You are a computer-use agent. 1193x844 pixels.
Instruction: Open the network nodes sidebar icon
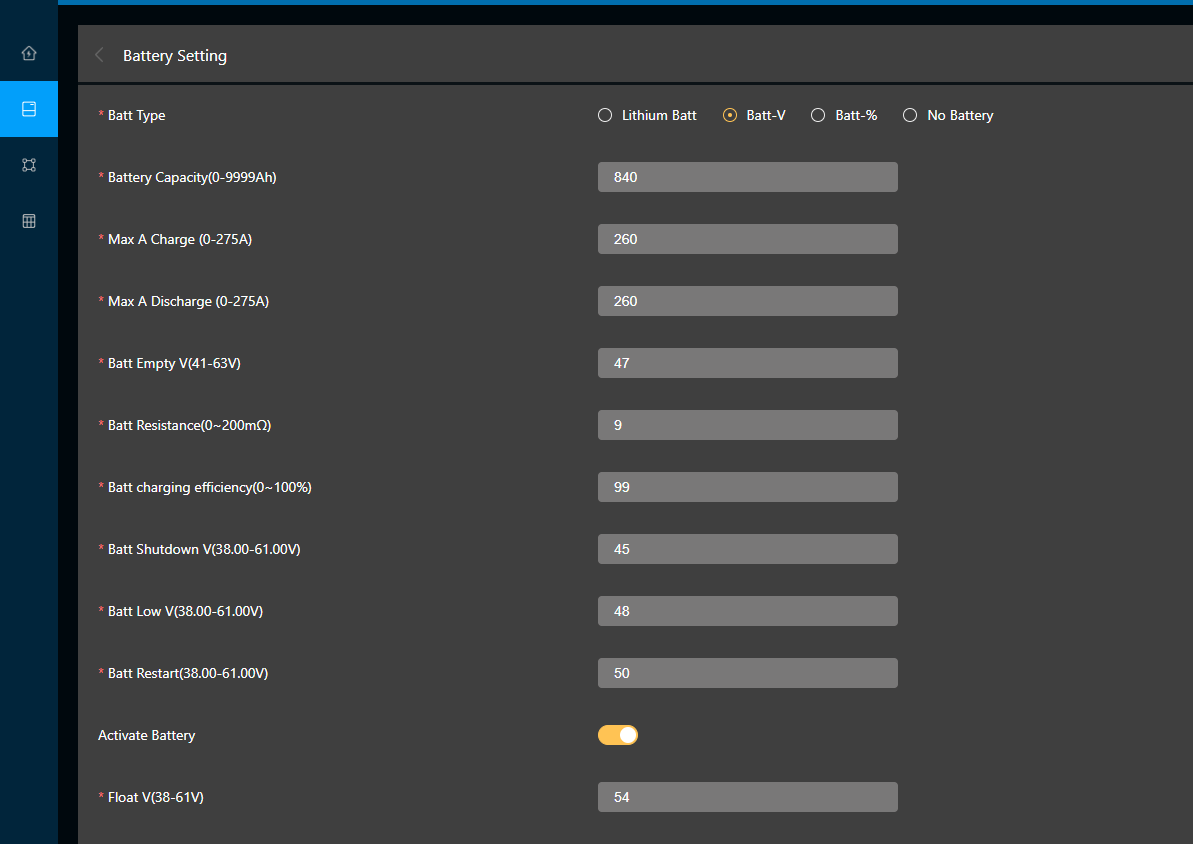click(x=29, y=165)
